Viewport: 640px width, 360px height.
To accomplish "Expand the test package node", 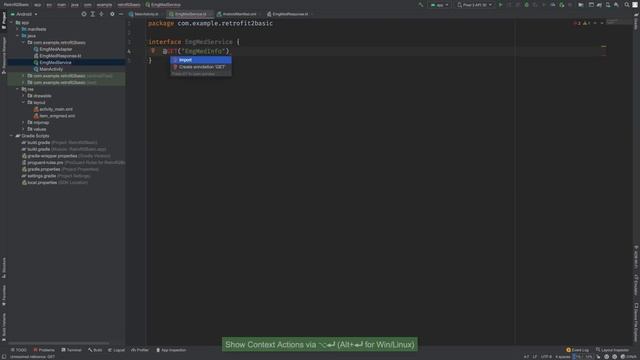I will [x=24, y=82].
